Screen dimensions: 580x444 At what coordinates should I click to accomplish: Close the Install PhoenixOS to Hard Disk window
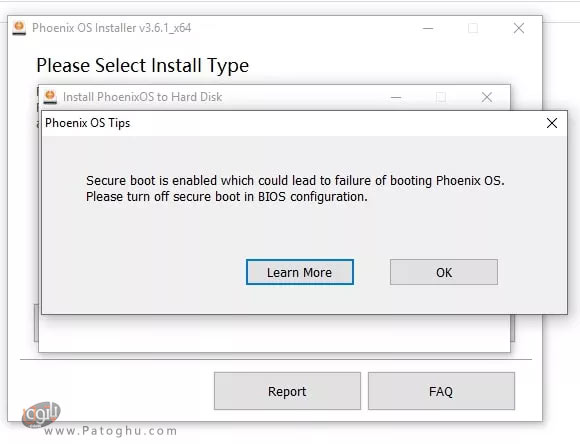487,97
